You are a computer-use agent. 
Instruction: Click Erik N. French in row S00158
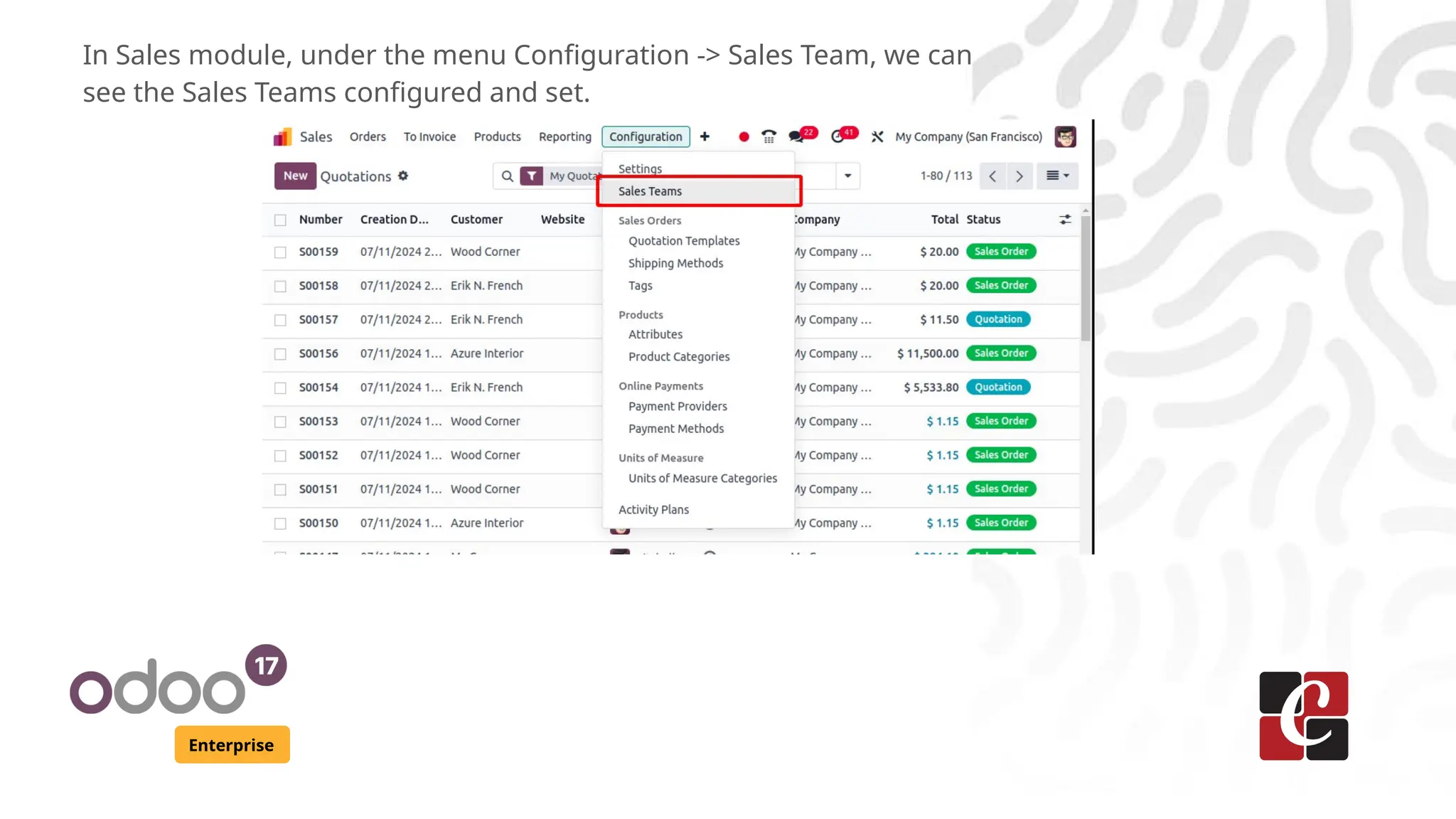point(486,285)
